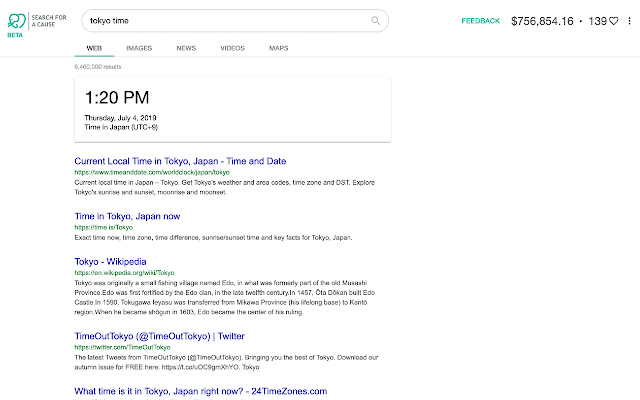
Task: Open the 24TimeZones.com result link
Action: coord(201,391)
